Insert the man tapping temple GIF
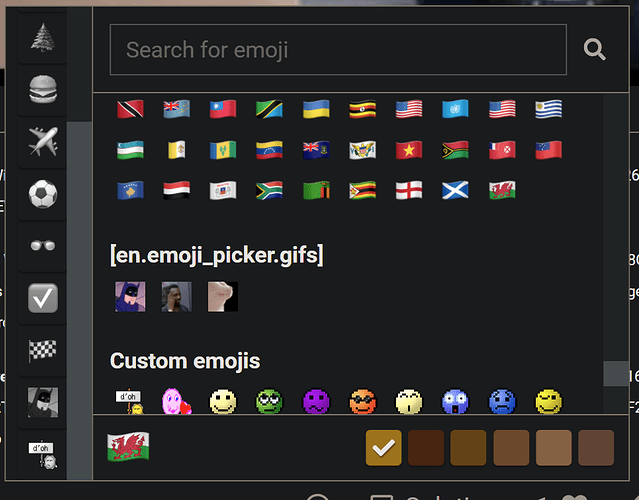 (x=176, y=297)
